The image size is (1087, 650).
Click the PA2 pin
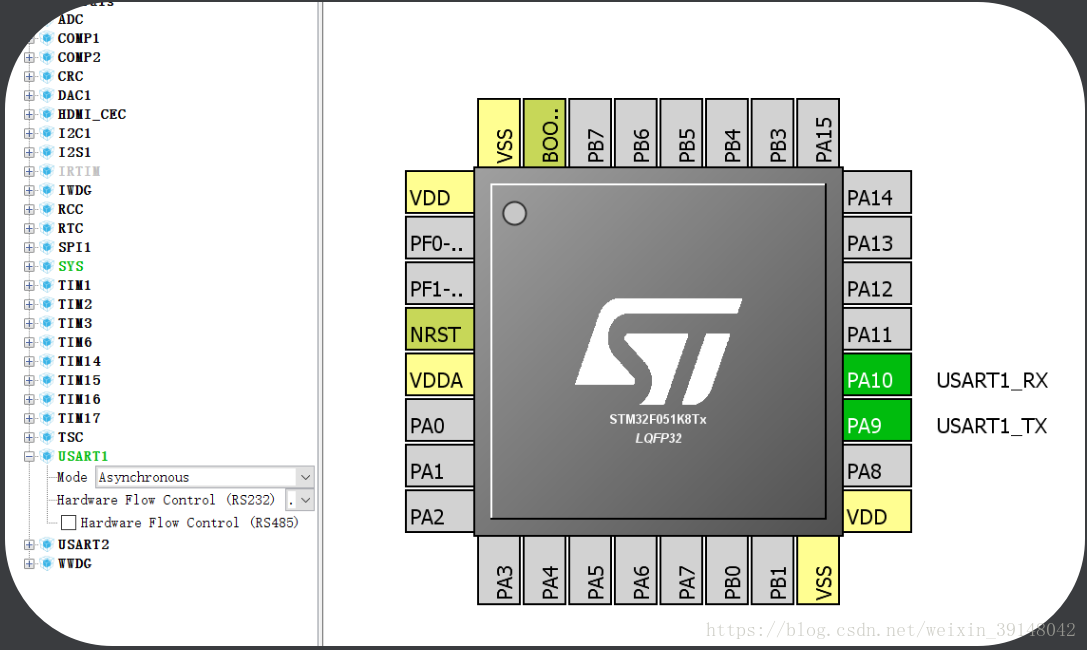pyautogui.click(x=440, y=511)
